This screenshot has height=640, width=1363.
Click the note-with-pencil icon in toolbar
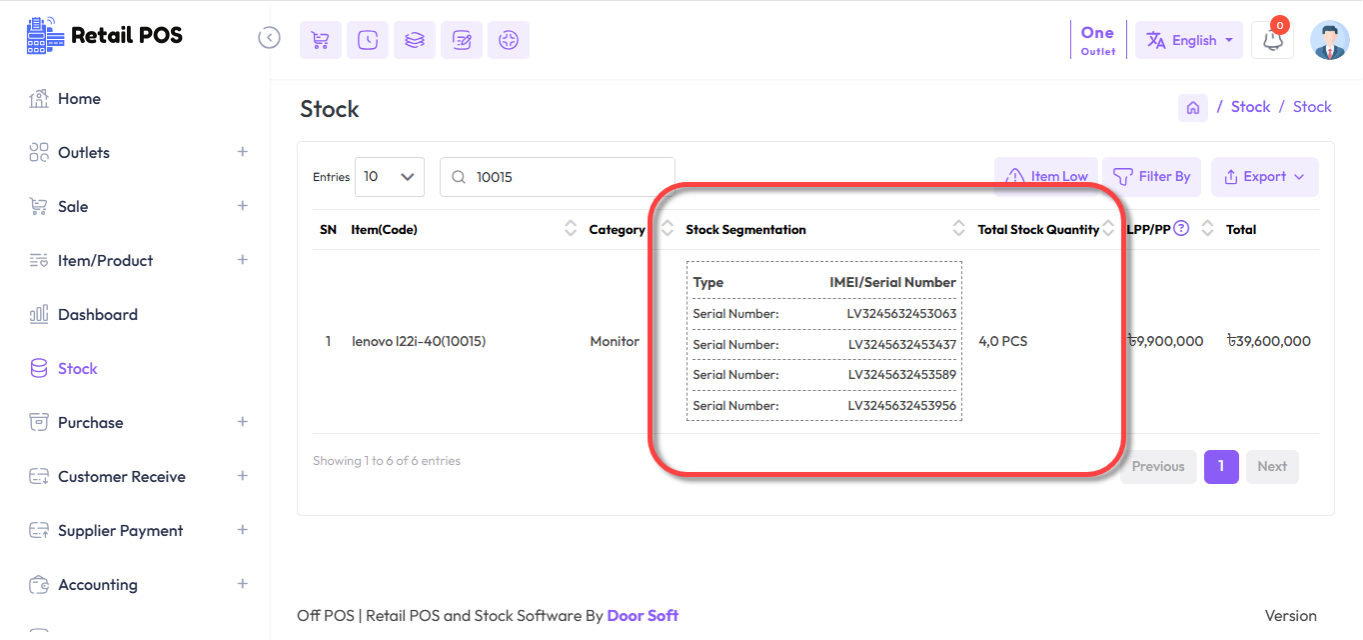click(x=461, y=40)
